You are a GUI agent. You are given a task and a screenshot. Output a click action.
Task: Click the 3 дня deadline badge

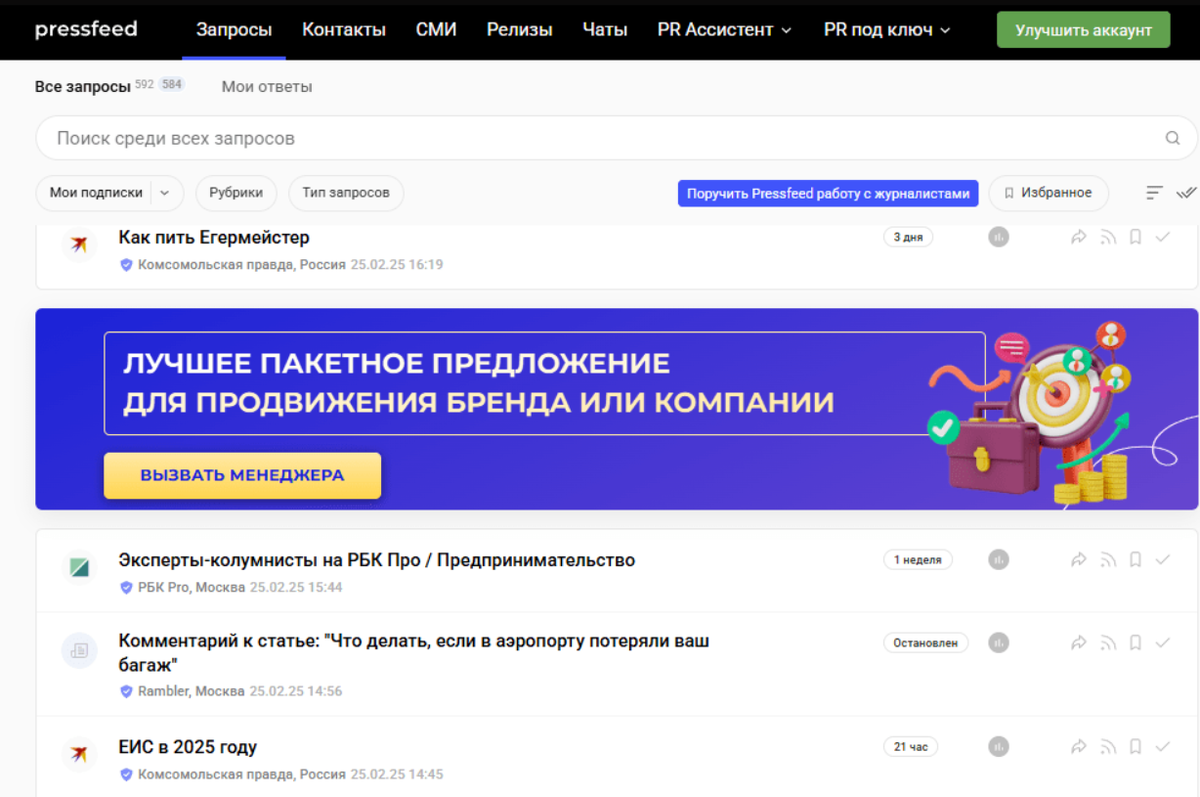[x=908, y=237]
